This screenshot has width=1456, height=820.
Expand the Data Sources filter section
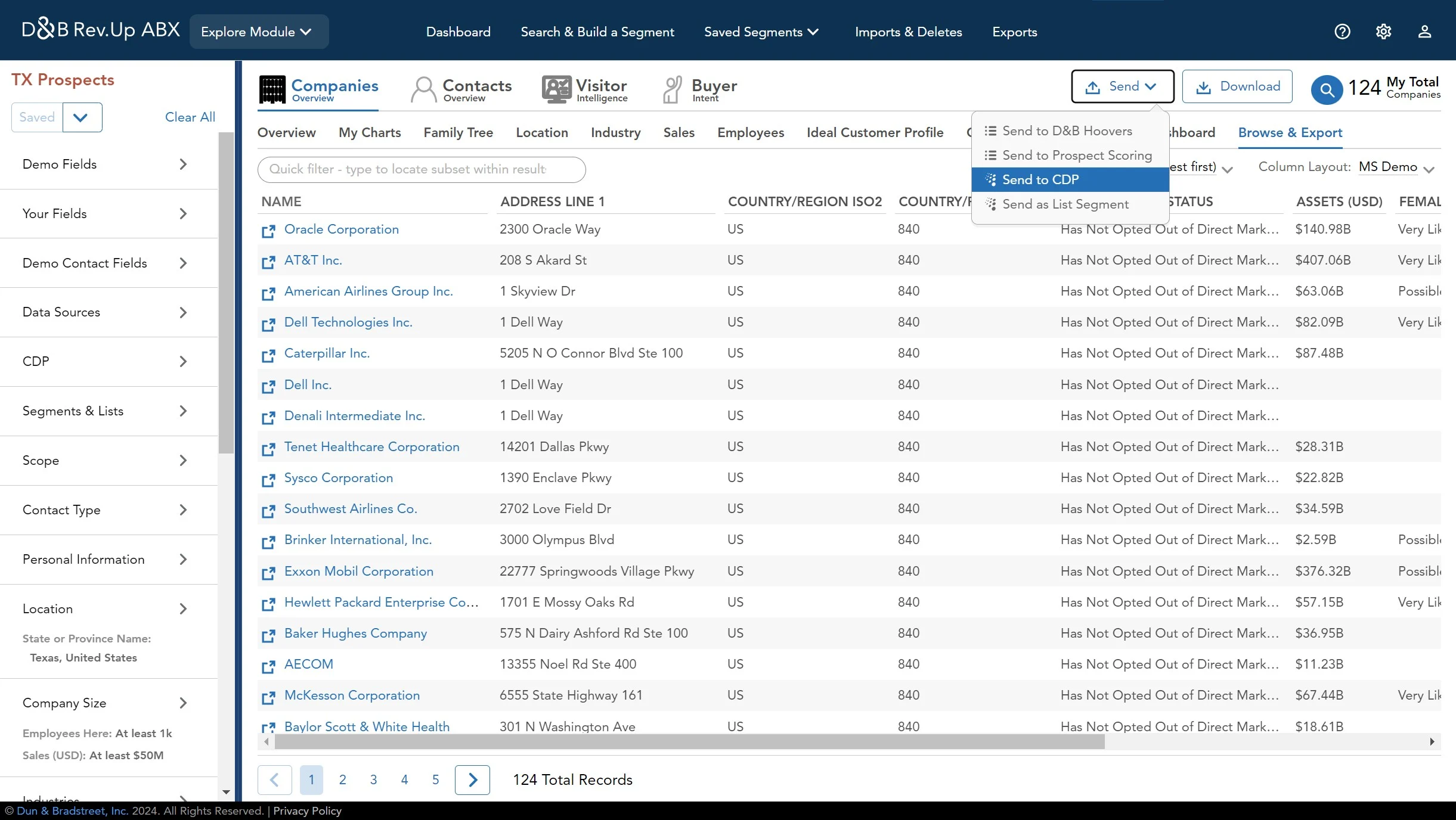tap(109, 312)
